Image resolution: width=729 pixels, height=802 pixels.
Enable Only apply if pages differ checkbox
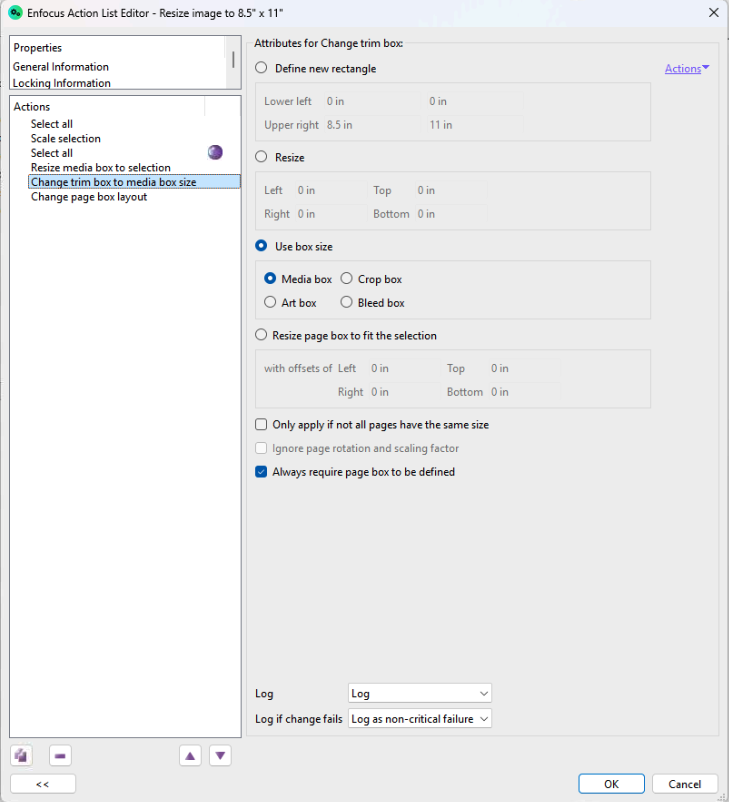[262, 425]
